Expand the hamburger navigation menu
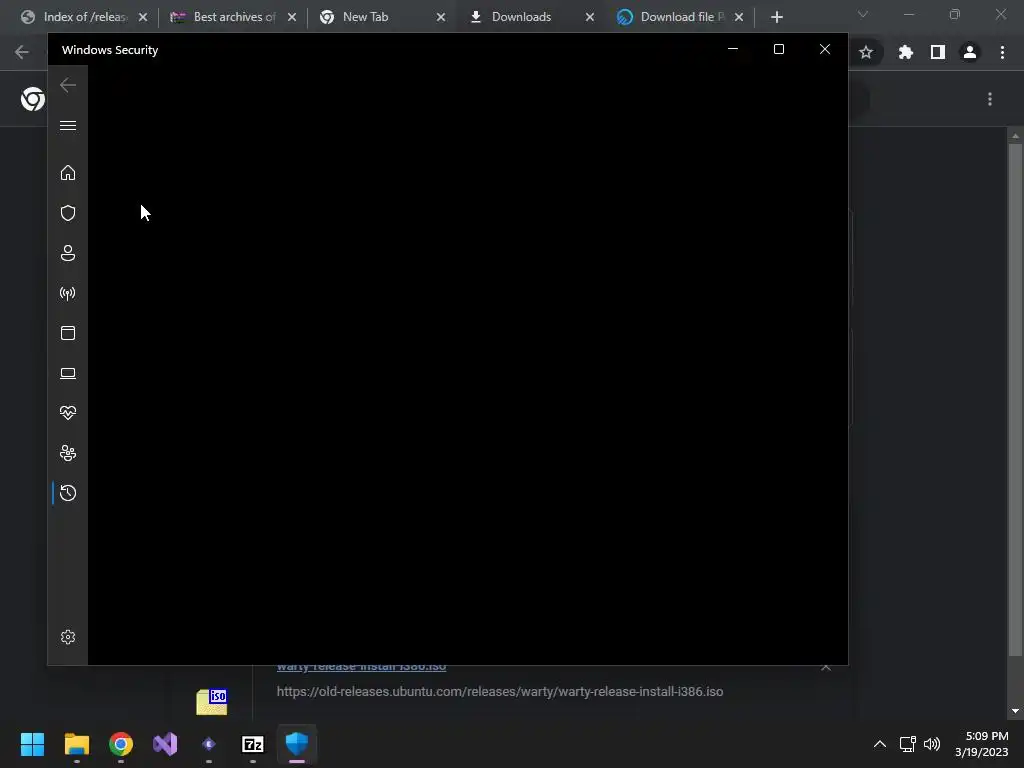The width and height of the screenshot is (1024, 768). pos(68,125)
